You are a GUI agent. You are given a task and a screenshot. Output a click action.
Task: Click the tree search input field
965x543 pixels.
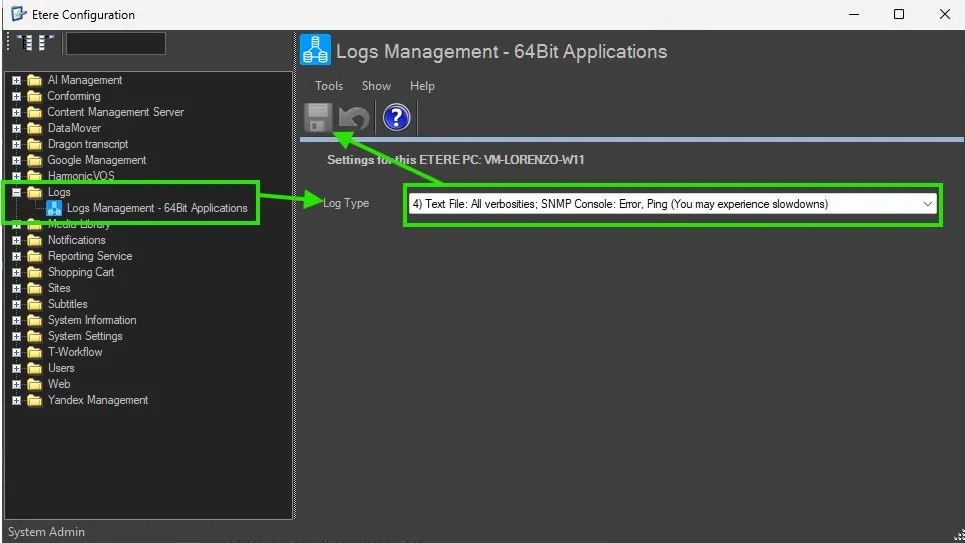click(x=115, y=43)
